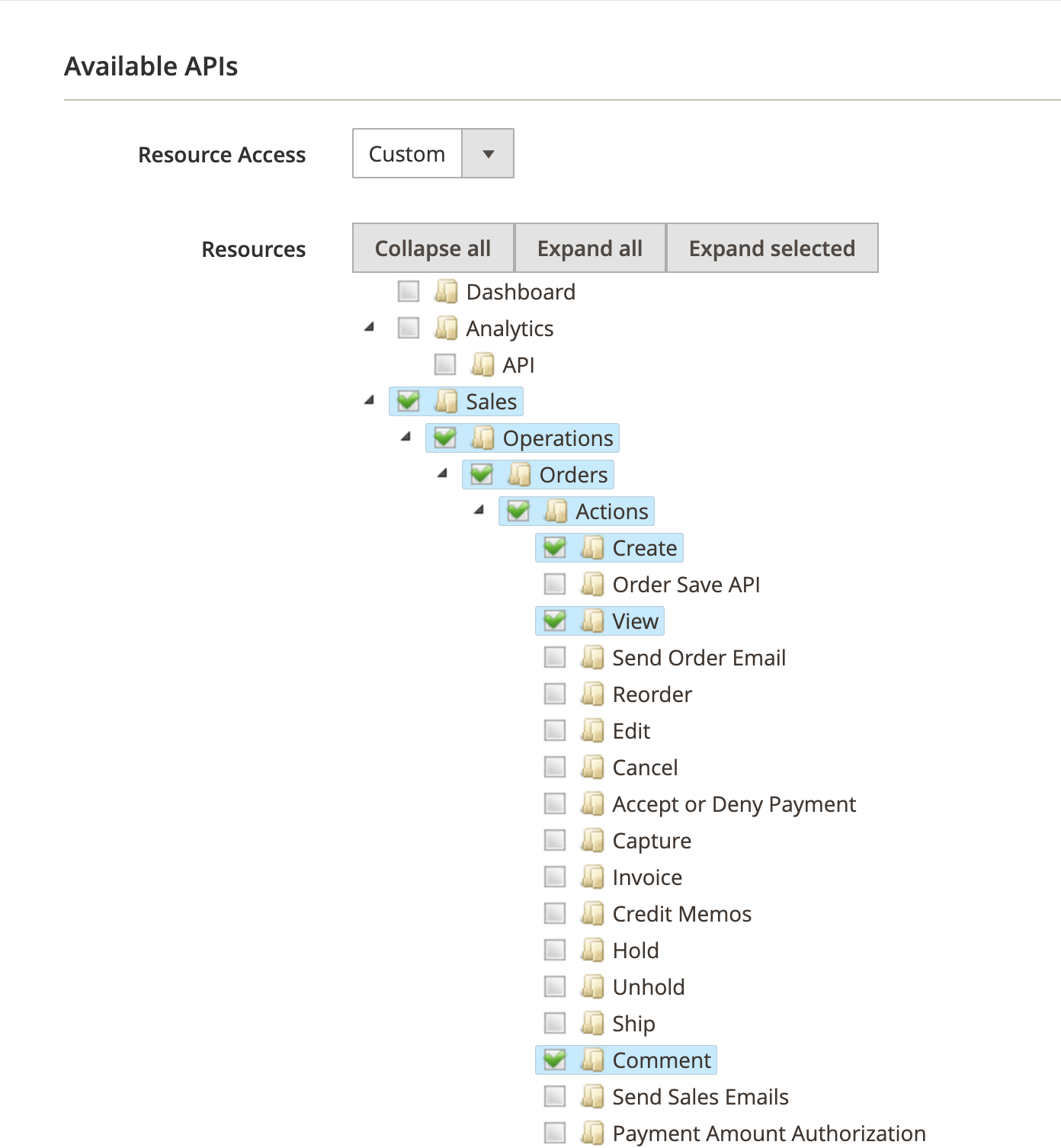Select the Payment Amount Authorization label
Viewport: 1061px width, 1148px height.
(x=769, y=1134)
